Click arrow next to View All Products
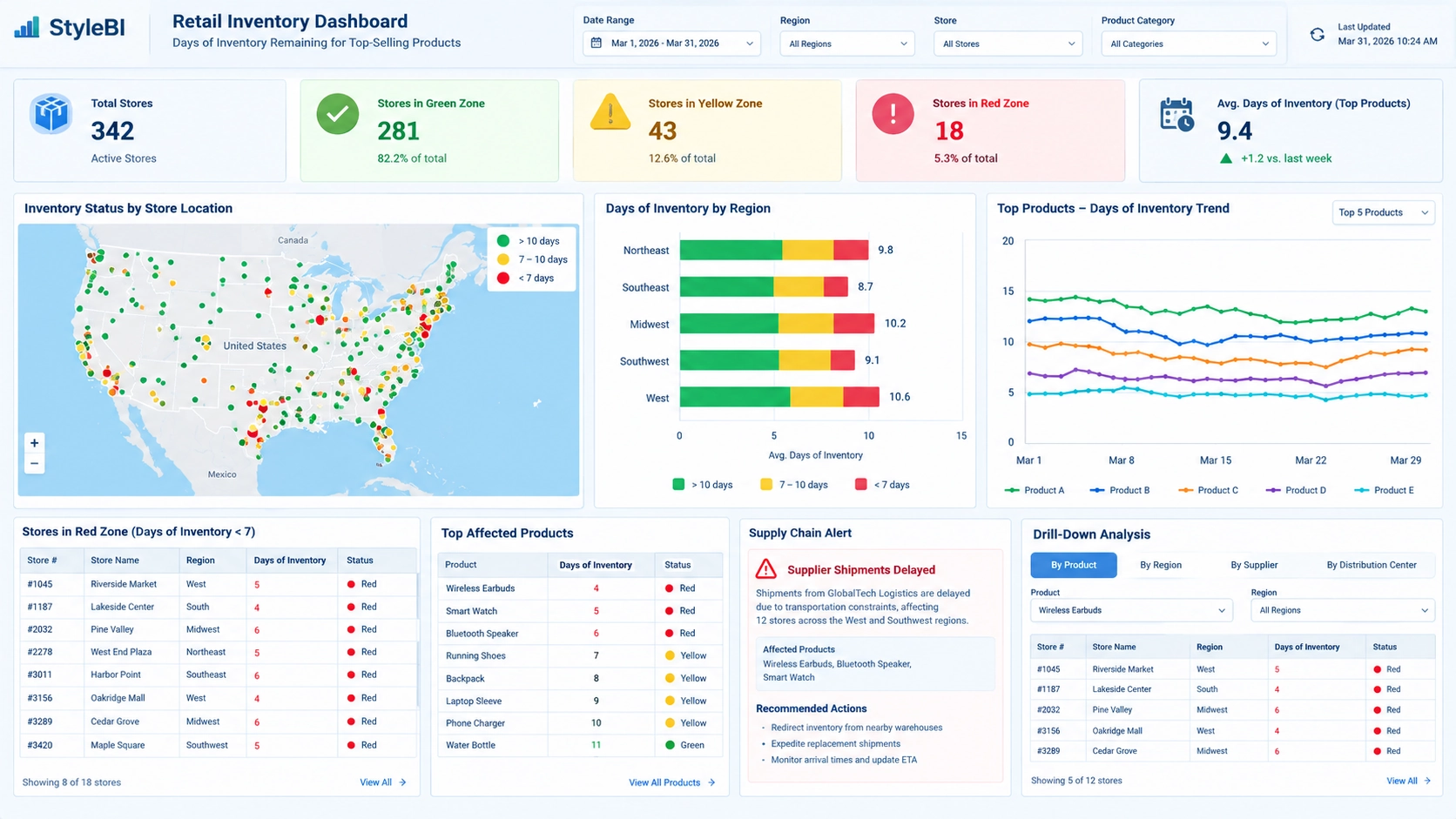This screenshot has width=1456, height=819. [711, 782]
